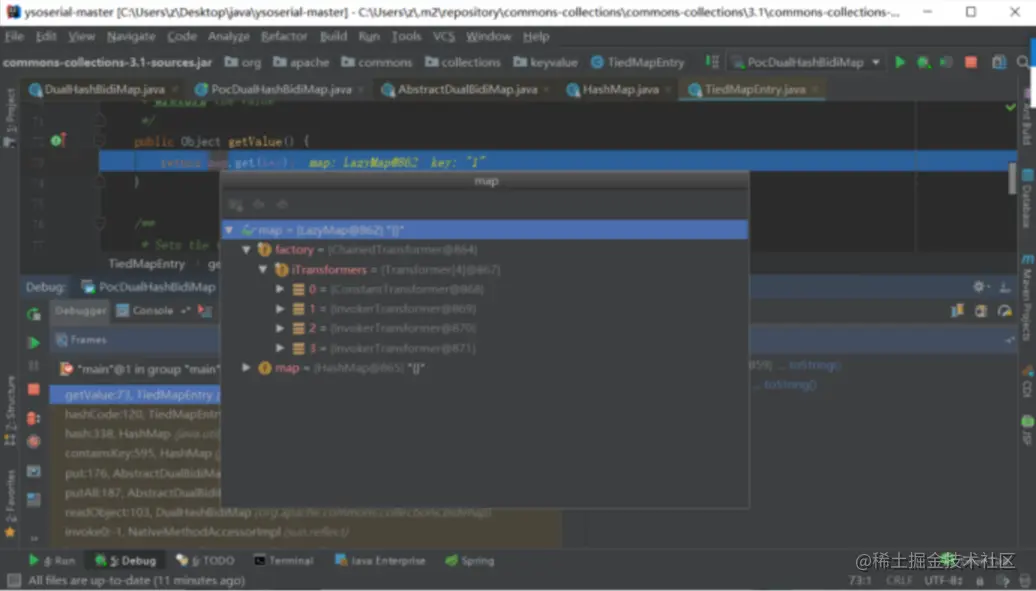Click Show execution point icon beside Console

205,311
